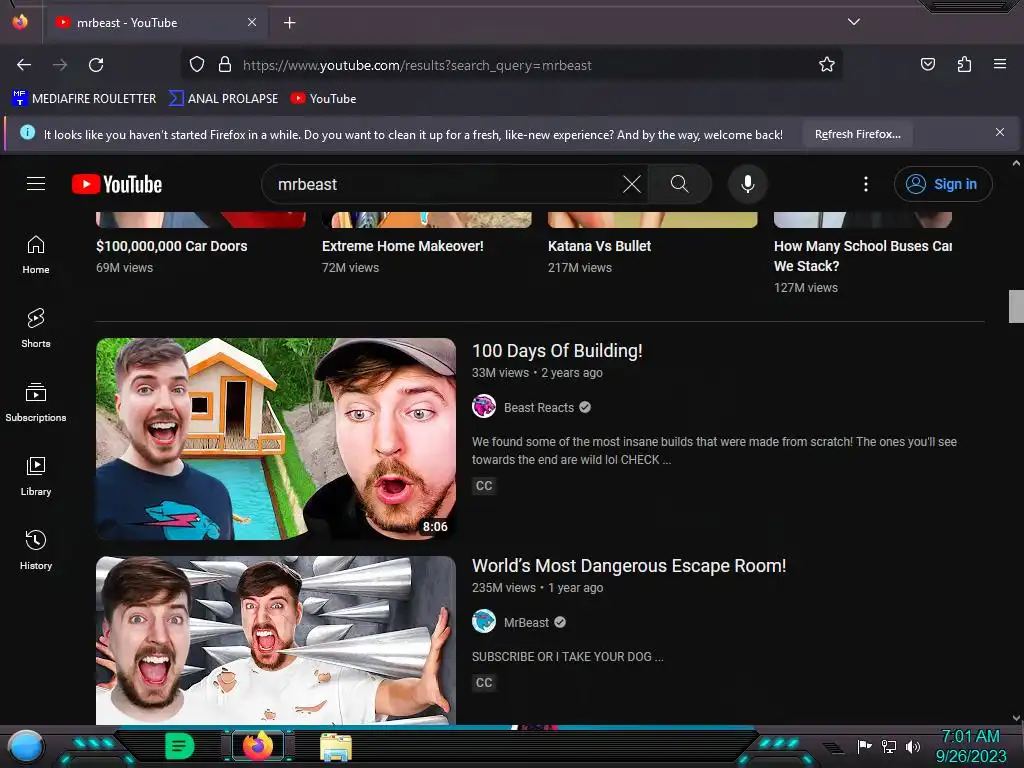This screenshot has width=1024, height=768.
Task: Visit the Beast Reacts channel name link
Action: coord(539,408)
